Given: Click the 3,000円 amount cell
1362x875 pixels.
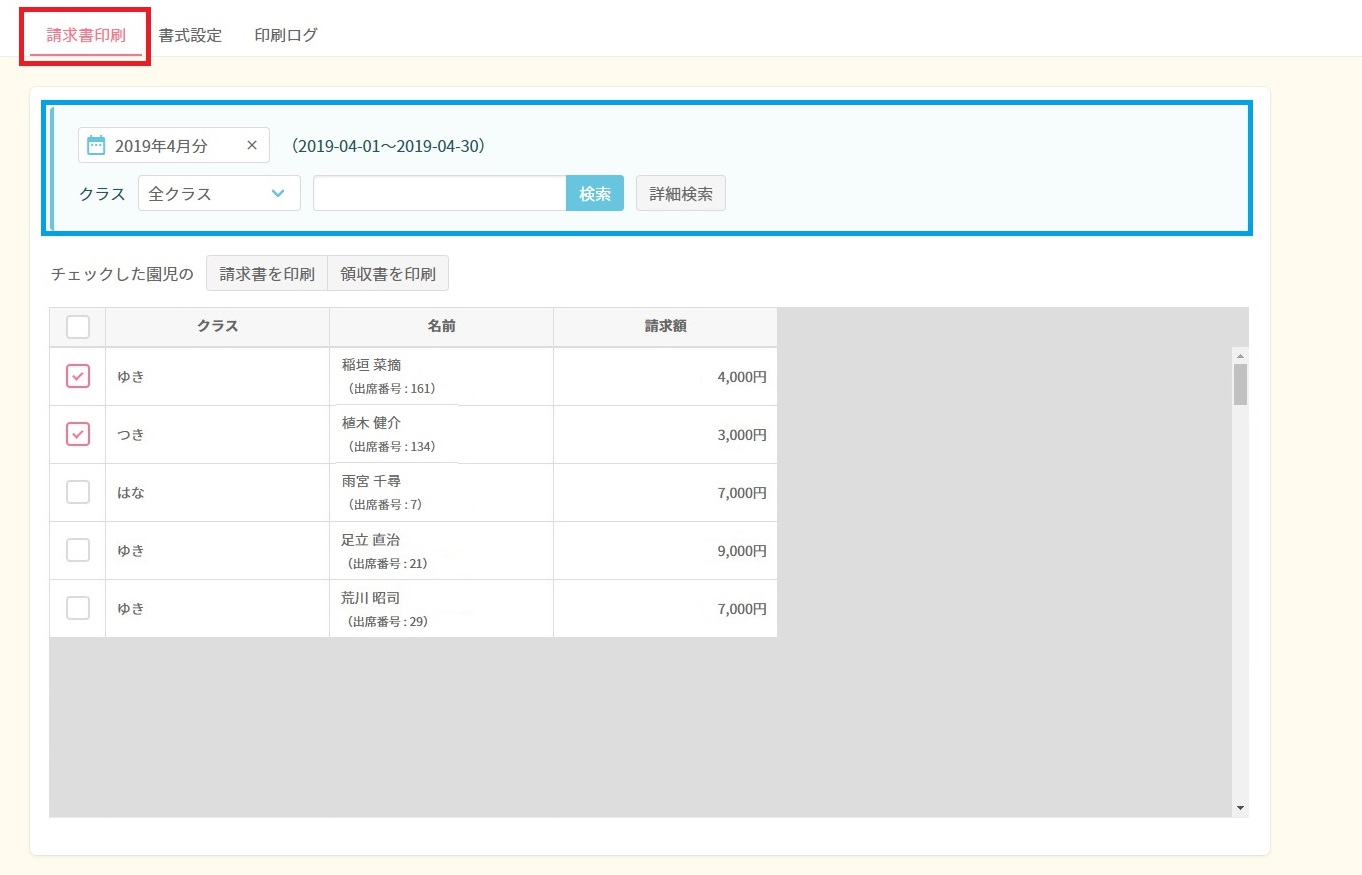Looking at the screenshot, I should click(x=666, y=435).
